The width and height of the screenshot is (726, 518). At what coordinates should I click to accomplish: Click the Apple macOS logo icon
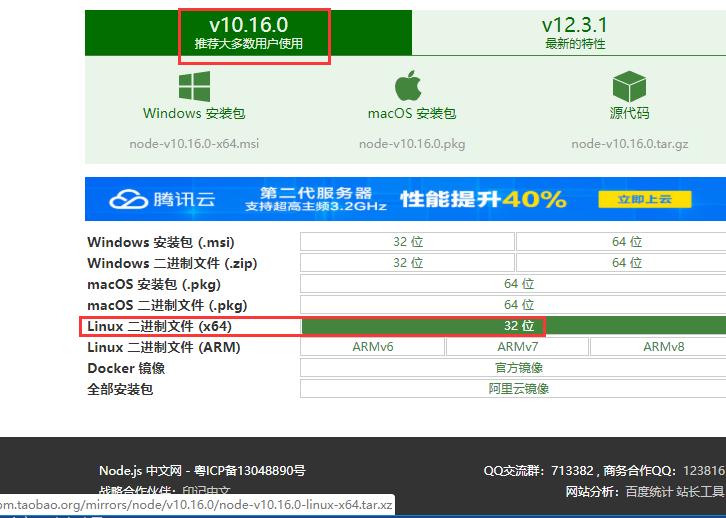pos(408,86)
